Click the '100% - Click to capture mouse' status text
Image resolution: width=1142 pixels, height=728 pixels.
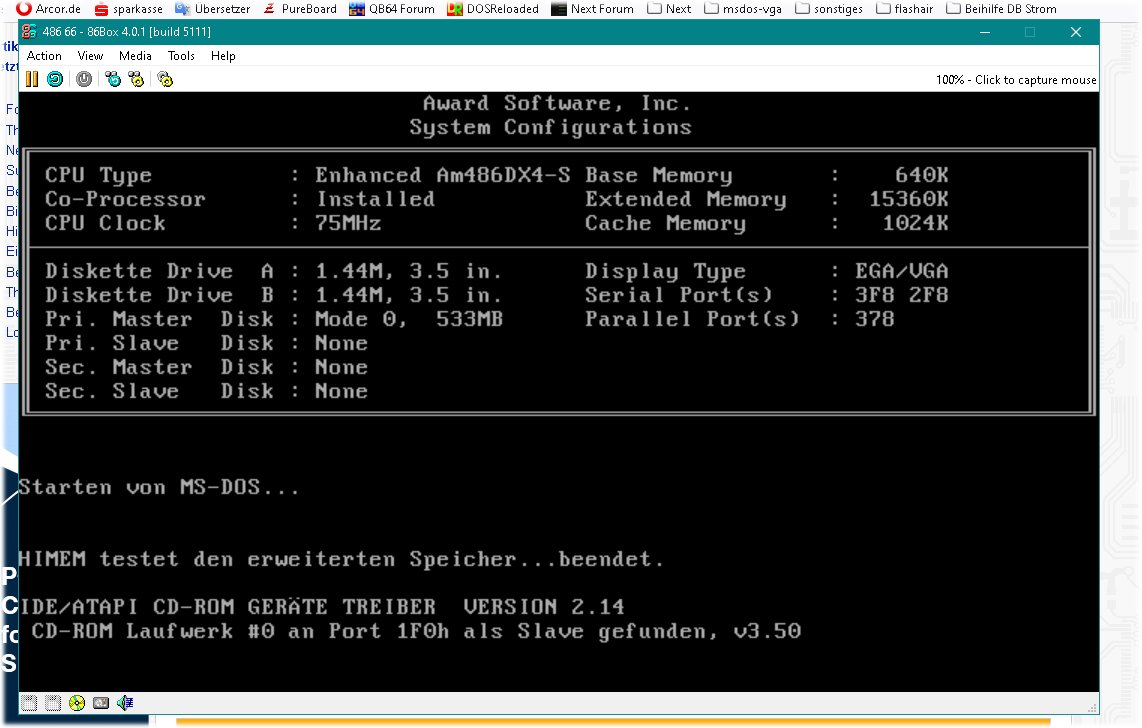[1016, 80]
